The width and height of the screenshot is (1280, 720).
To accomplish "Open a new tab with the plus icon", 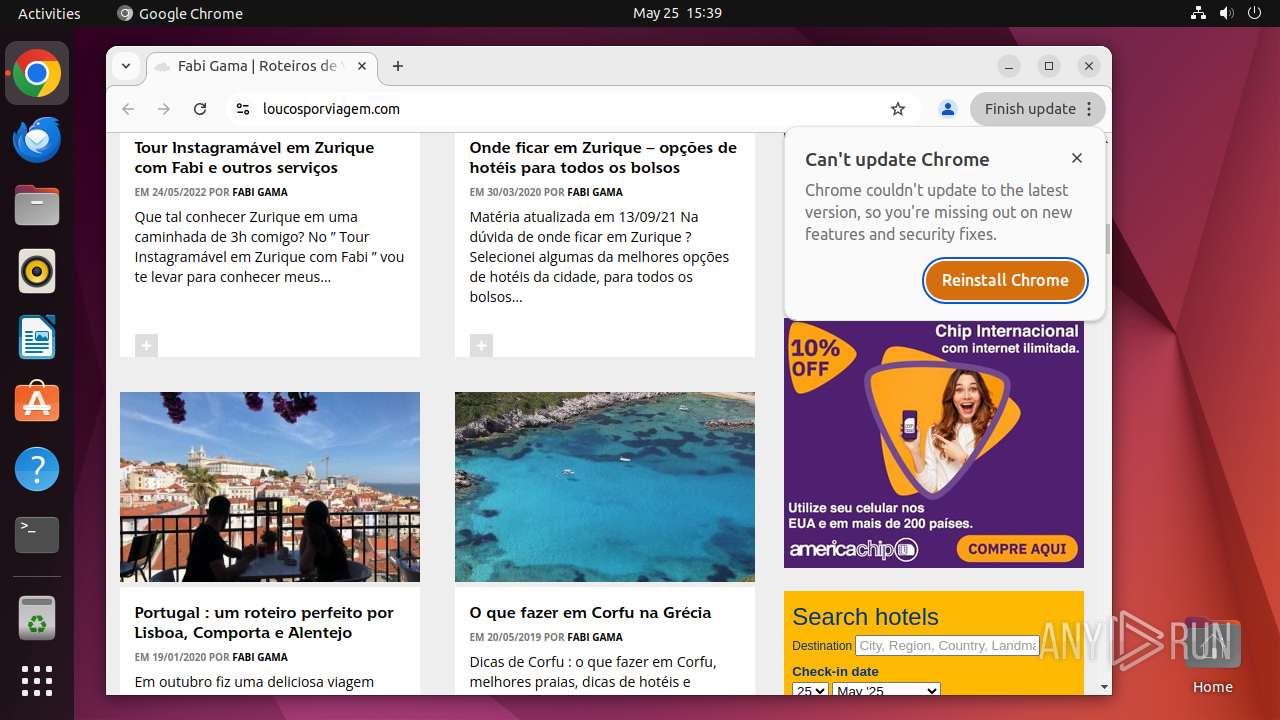I will 398,66.
